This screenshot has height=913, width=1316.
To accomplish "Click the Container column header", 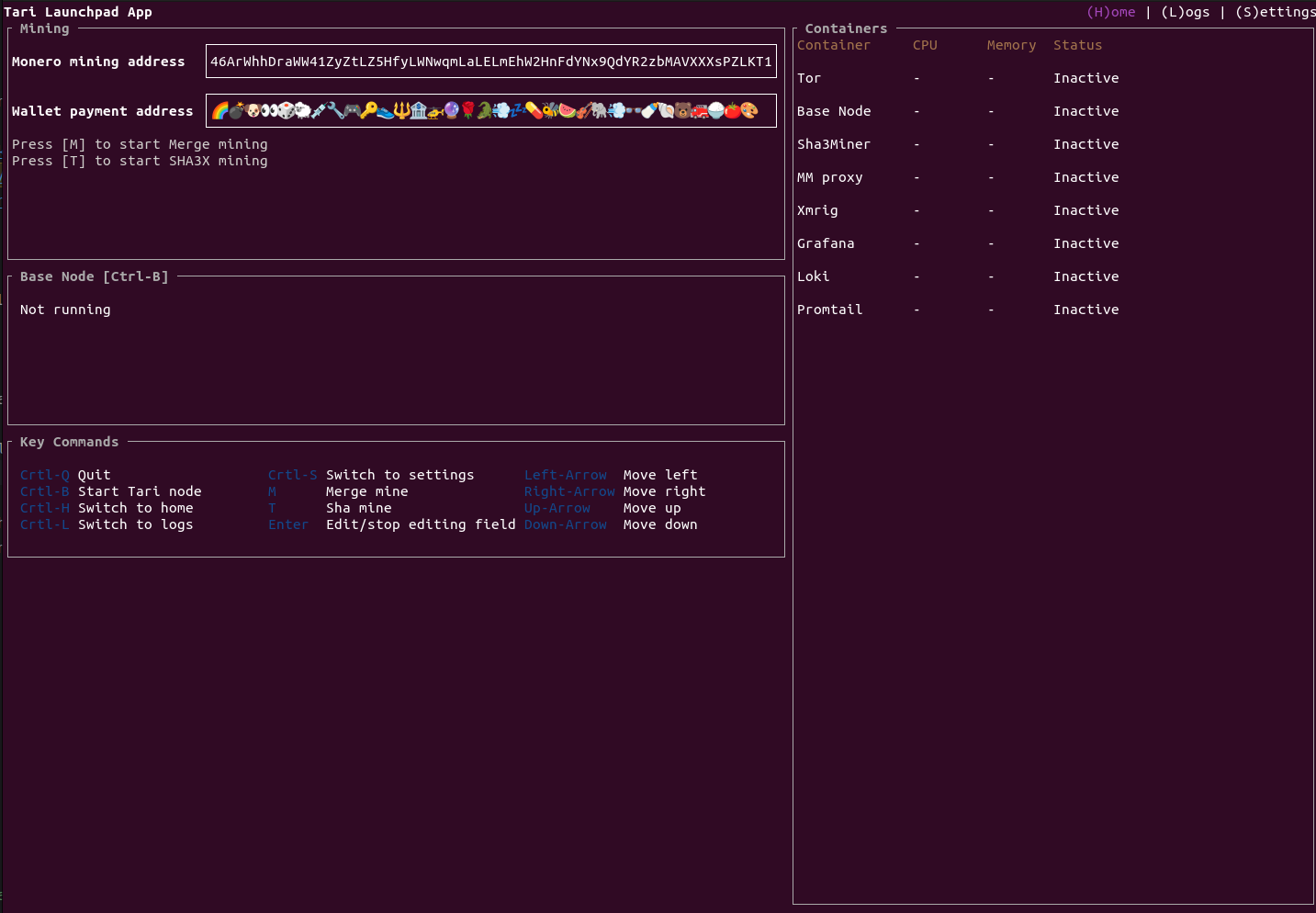I will coord(833,45).
